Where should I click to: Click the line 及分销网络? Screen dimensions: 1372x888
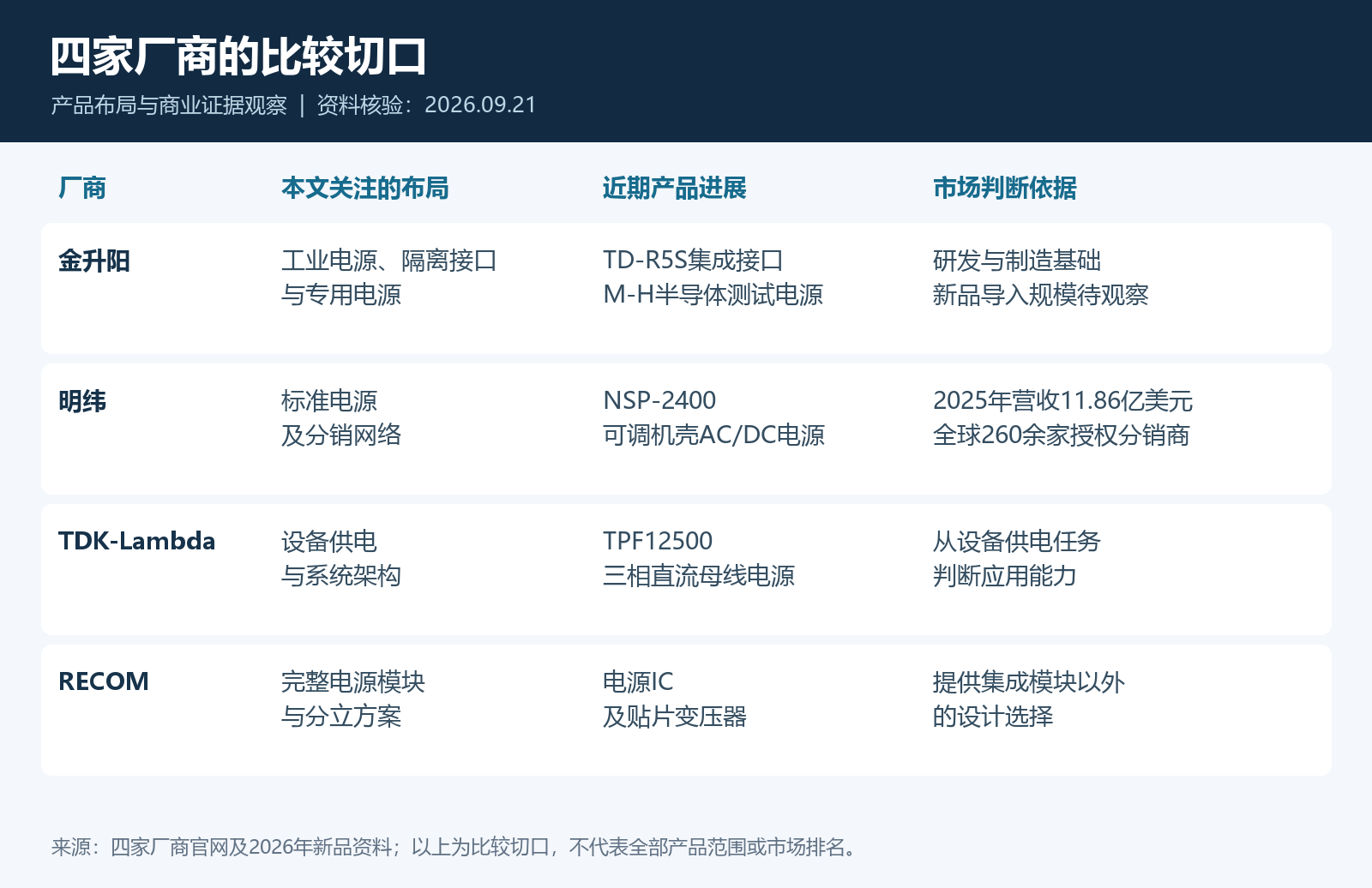341,435
